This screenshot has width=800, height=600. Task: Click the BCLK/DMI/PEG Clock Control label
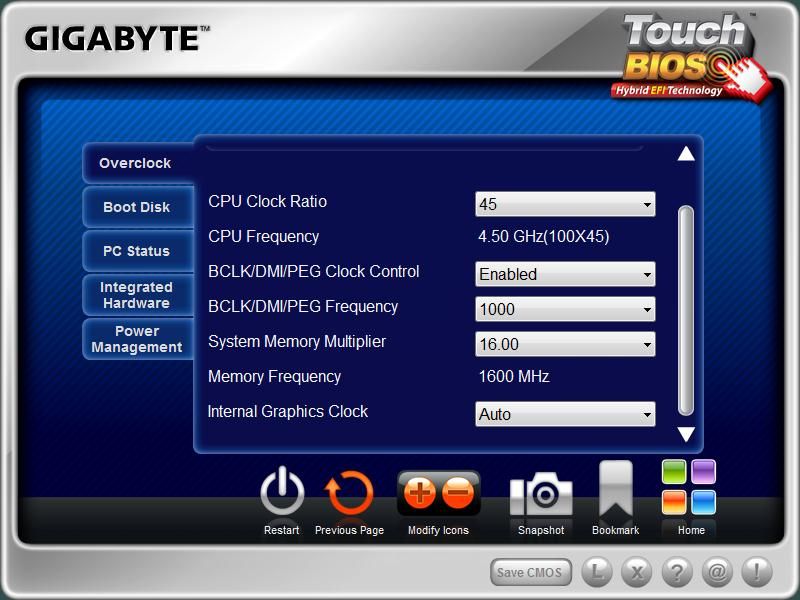tap(314, 271)
